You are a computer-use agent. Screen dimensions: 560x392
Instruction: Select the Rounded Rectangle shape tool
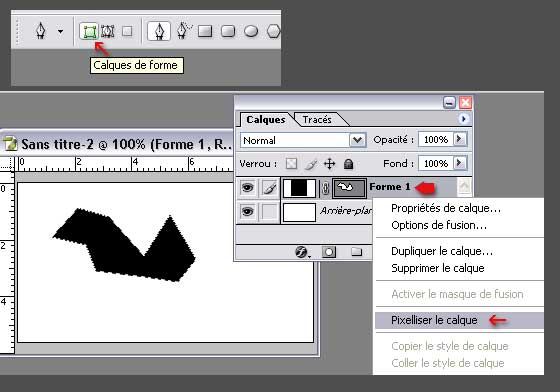tap(228, 31)
